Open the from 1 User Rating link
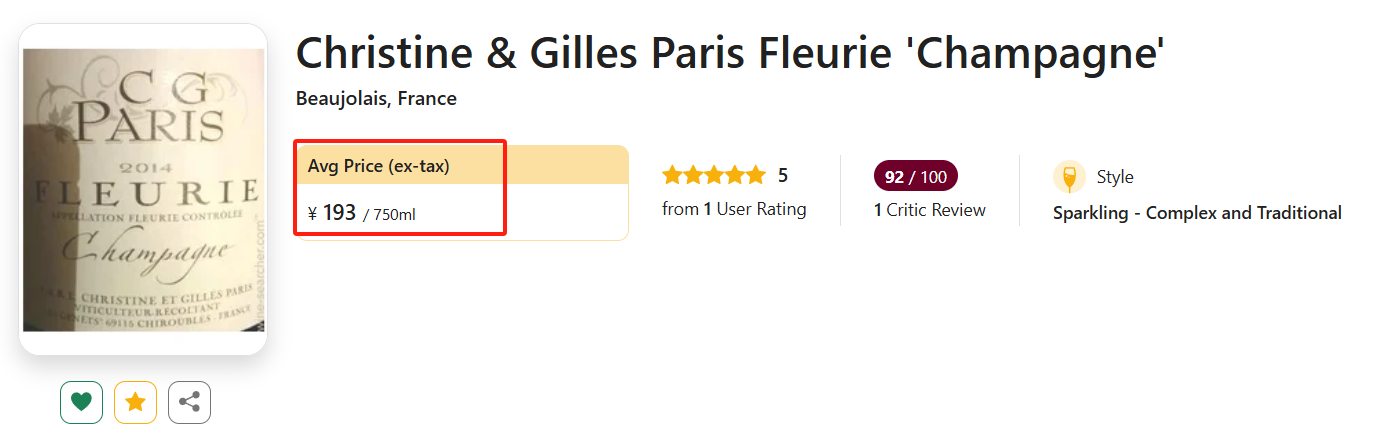1374x439 pixels. pos(734,209)
